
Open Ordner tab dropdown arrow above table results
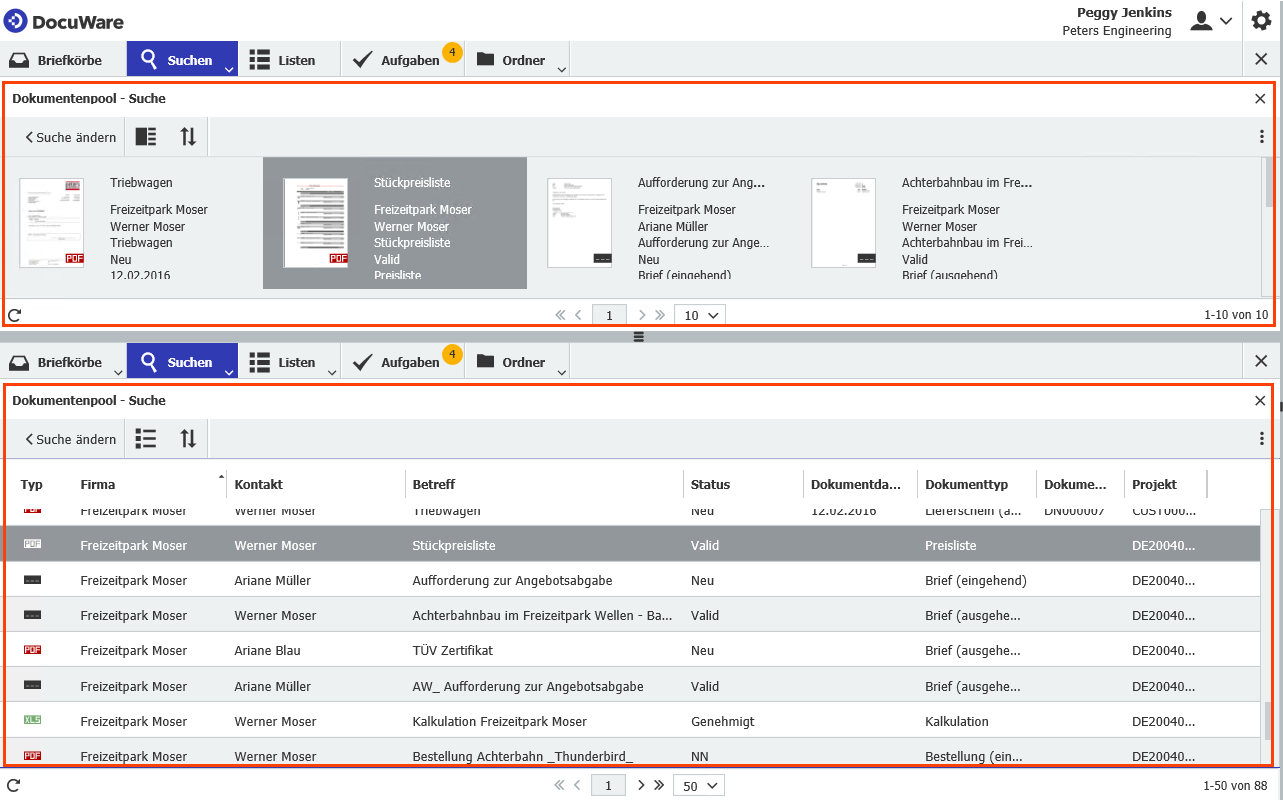561,371
